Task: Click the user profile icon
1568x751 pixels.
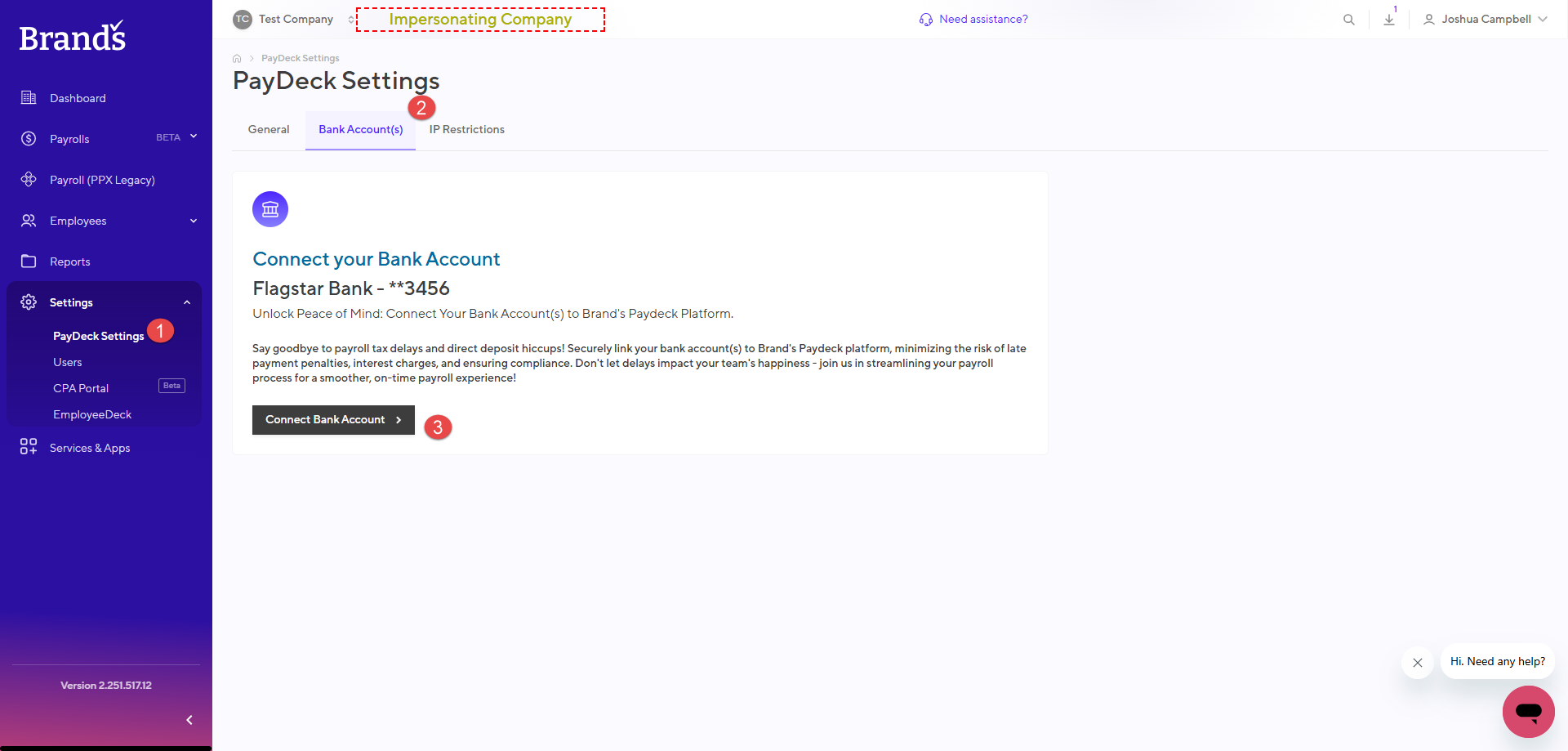Action: 1429,20
